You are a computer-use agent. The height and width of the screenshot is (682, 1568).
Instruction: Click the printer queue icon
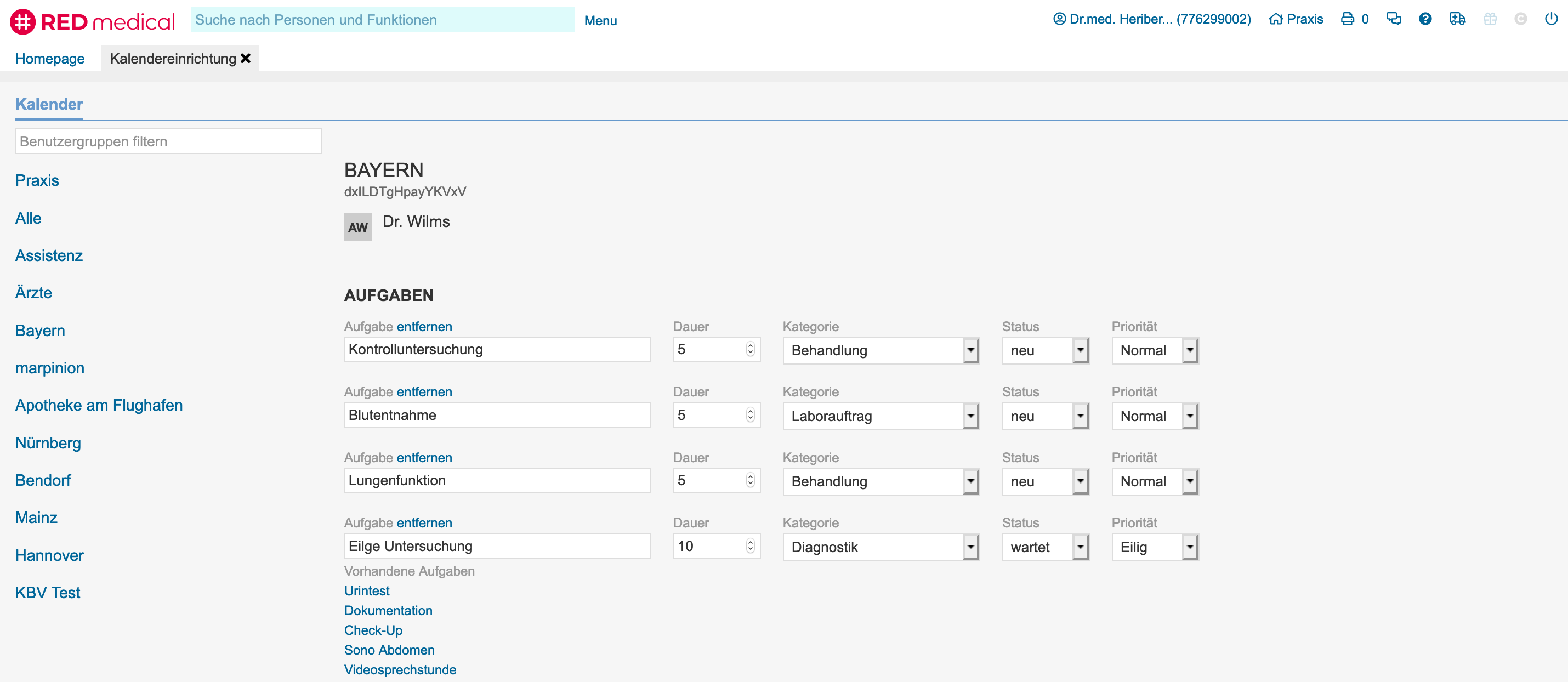coord(1347,19)
